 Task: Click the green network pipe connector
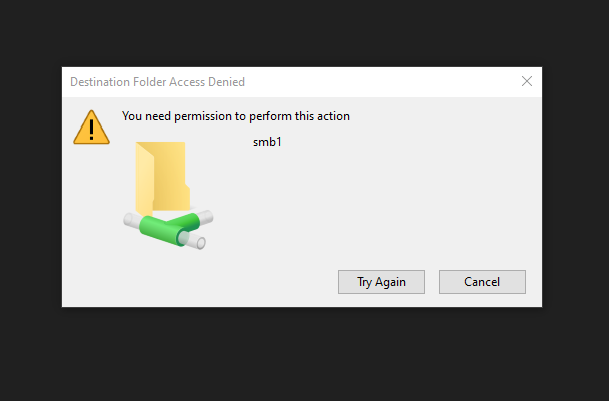coord(168,225)
